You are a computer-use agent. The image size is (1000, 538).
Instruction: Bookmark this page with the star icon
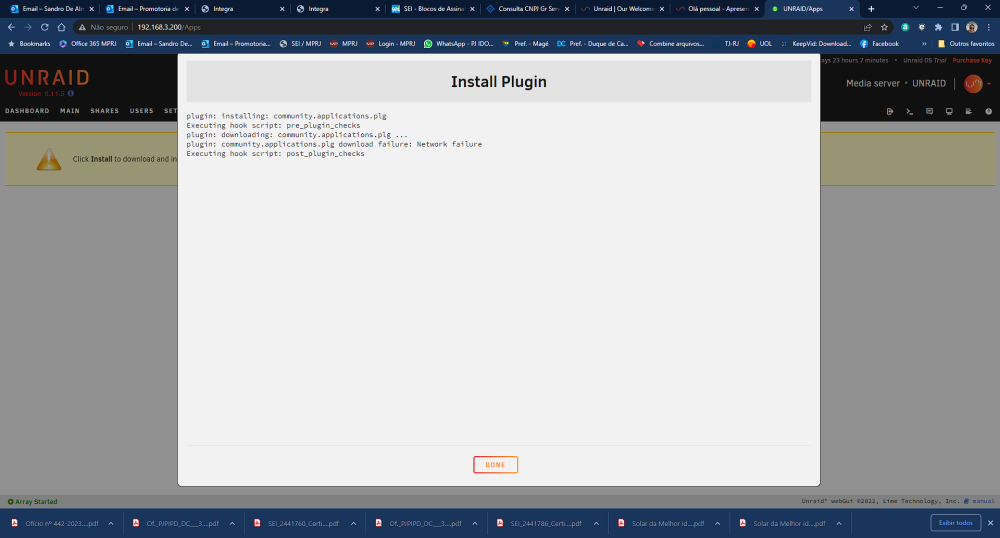tap(884, 27)
